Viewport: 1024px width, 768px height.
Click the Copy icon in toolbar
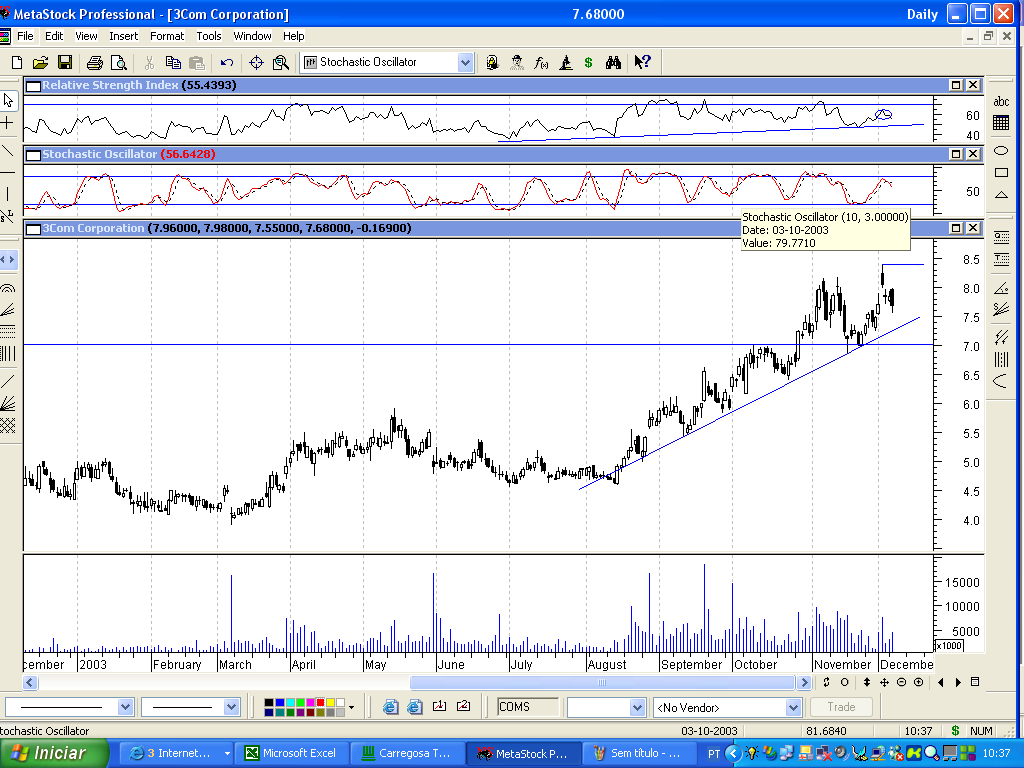tap(173, 63)
